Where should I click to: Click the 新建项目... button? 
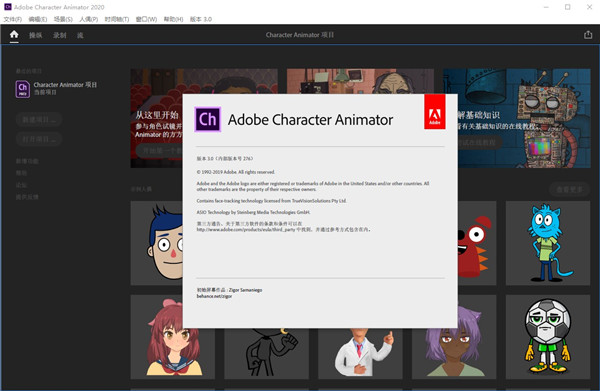39,120
